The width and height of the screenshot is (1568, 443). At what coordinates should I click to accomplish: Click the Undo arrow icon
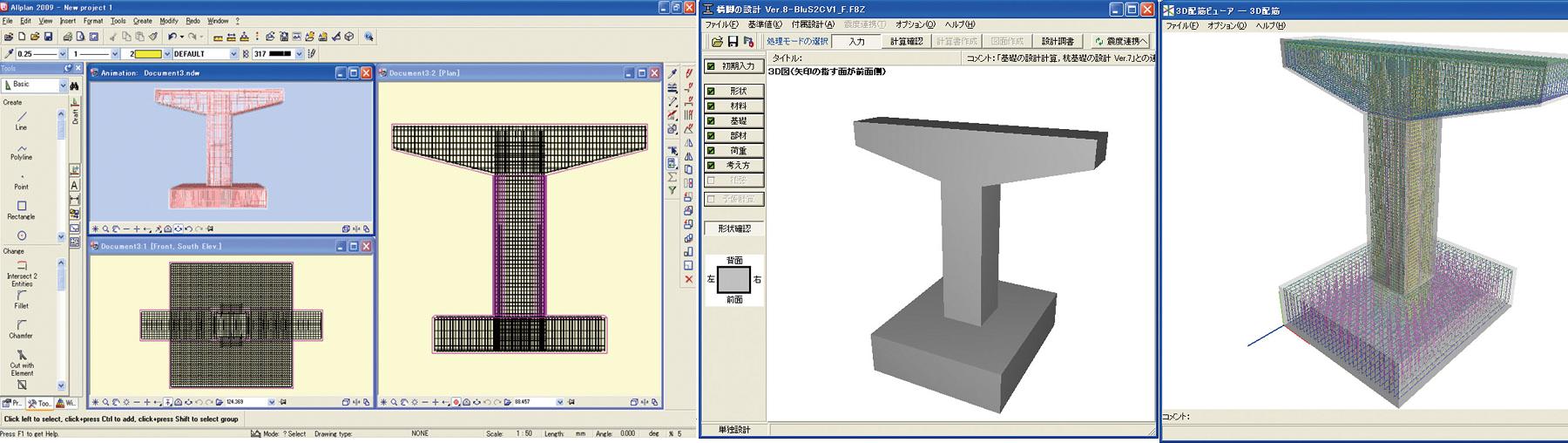pos(172,37)
